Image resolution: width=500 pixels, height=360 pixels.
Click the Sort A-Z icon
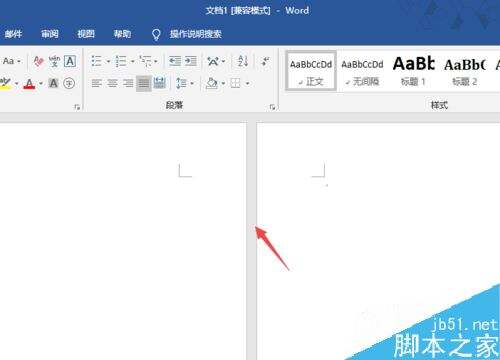[x=243, y=61]
